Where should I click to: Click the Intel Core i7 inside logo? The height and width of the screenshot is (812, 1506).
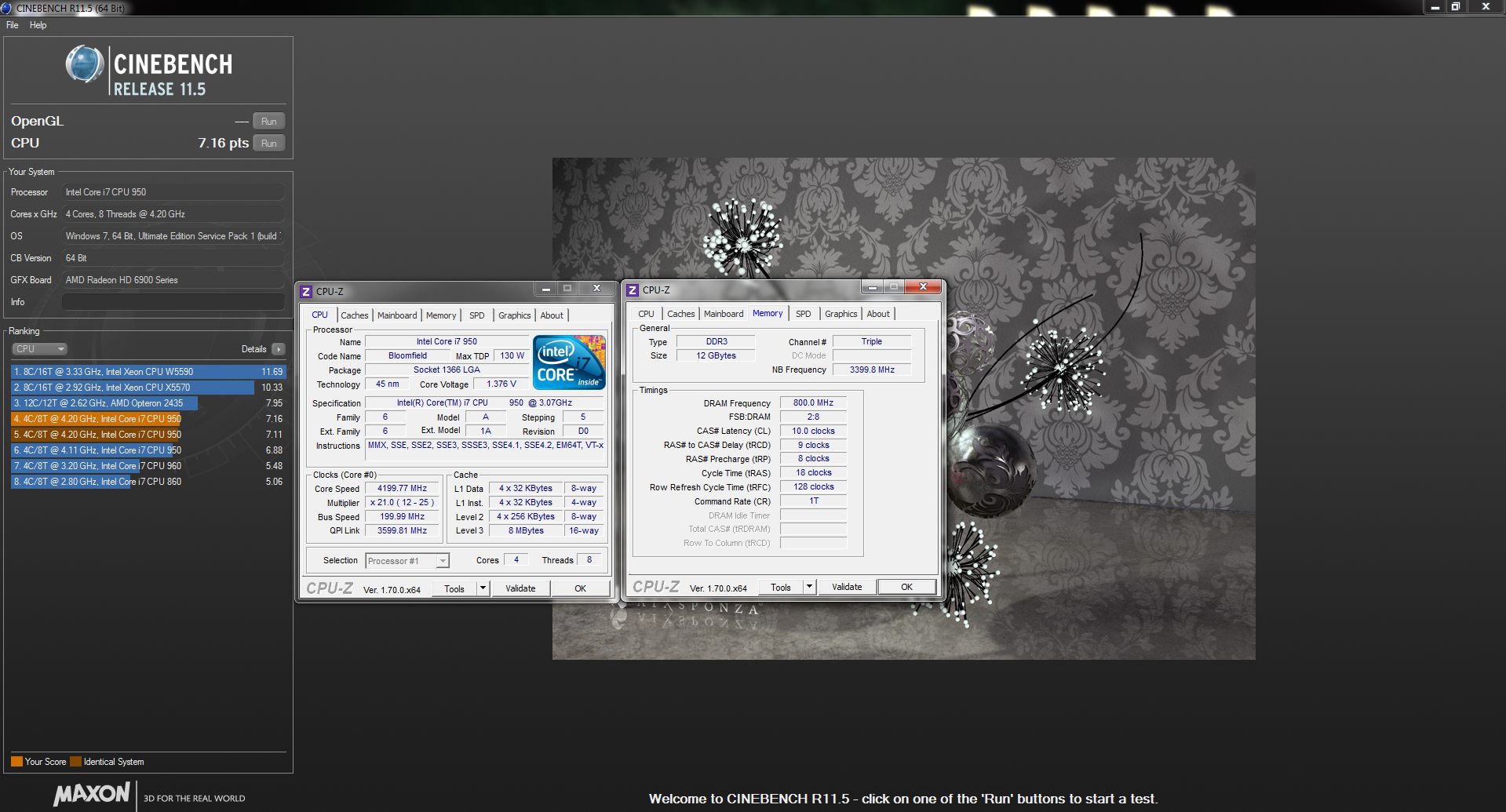pyautogui.click(x=569, y=362)
